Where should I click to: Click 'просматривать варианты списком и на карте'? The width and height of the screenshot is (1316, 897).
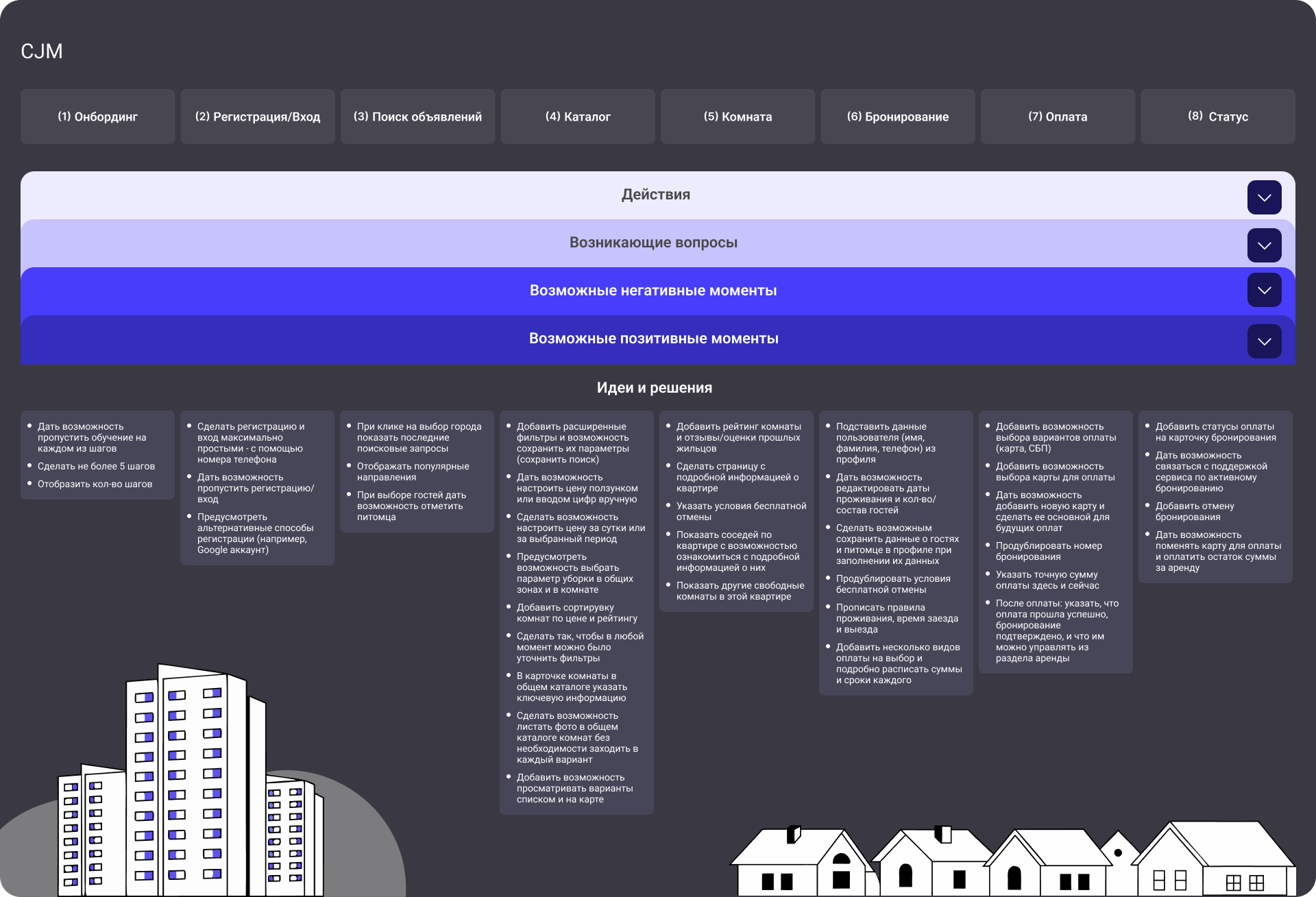tap(574, 788)
